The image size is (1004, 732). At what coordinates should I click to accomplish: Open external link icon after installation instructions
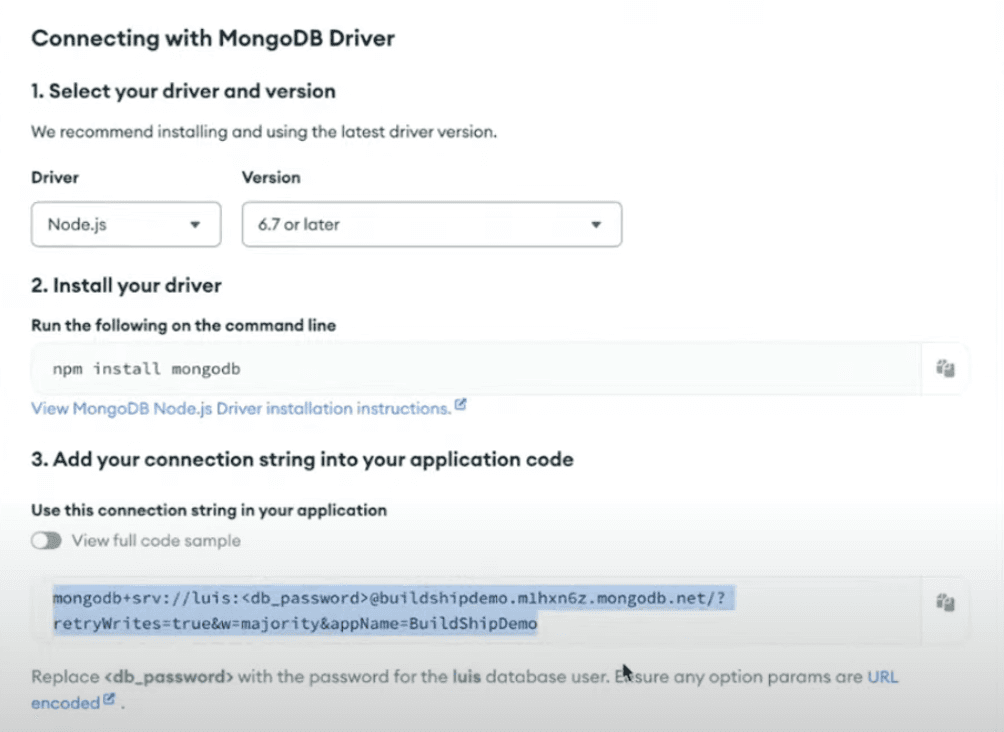click(460, 405)
